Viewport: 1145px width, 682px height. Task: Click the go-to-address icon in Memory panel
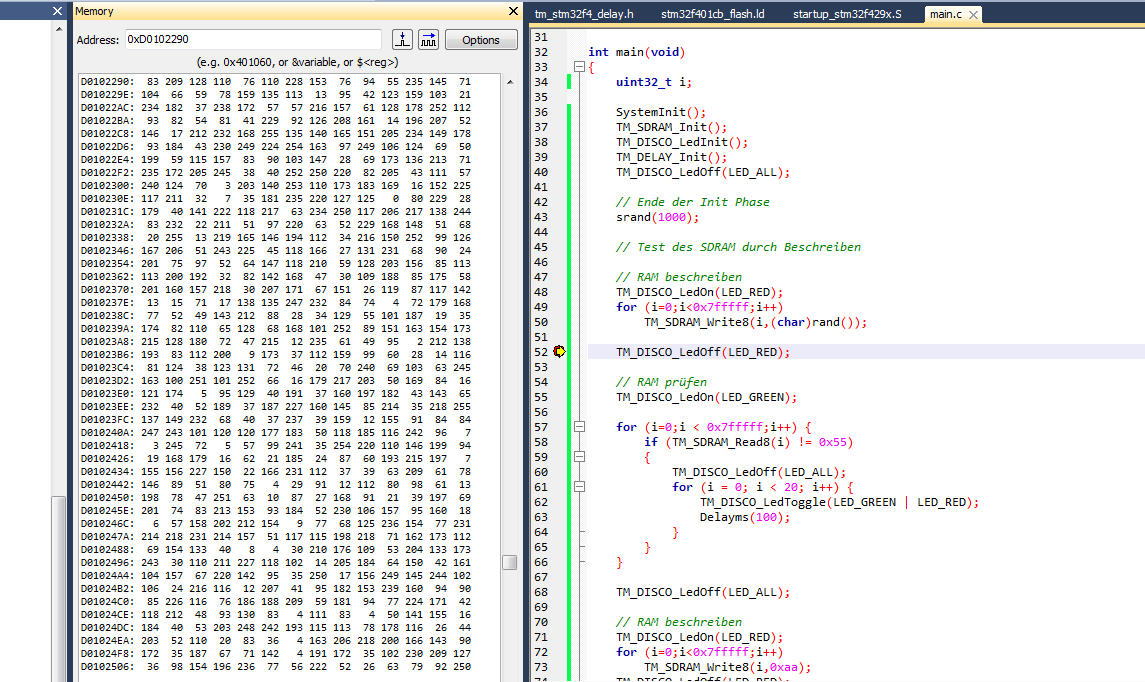coord(402,40)
